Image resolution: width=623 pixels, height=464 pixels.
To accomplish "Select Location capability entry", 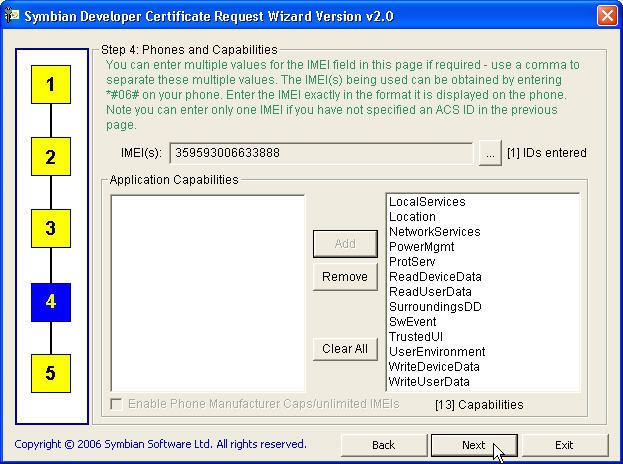I will click(412, 217).
